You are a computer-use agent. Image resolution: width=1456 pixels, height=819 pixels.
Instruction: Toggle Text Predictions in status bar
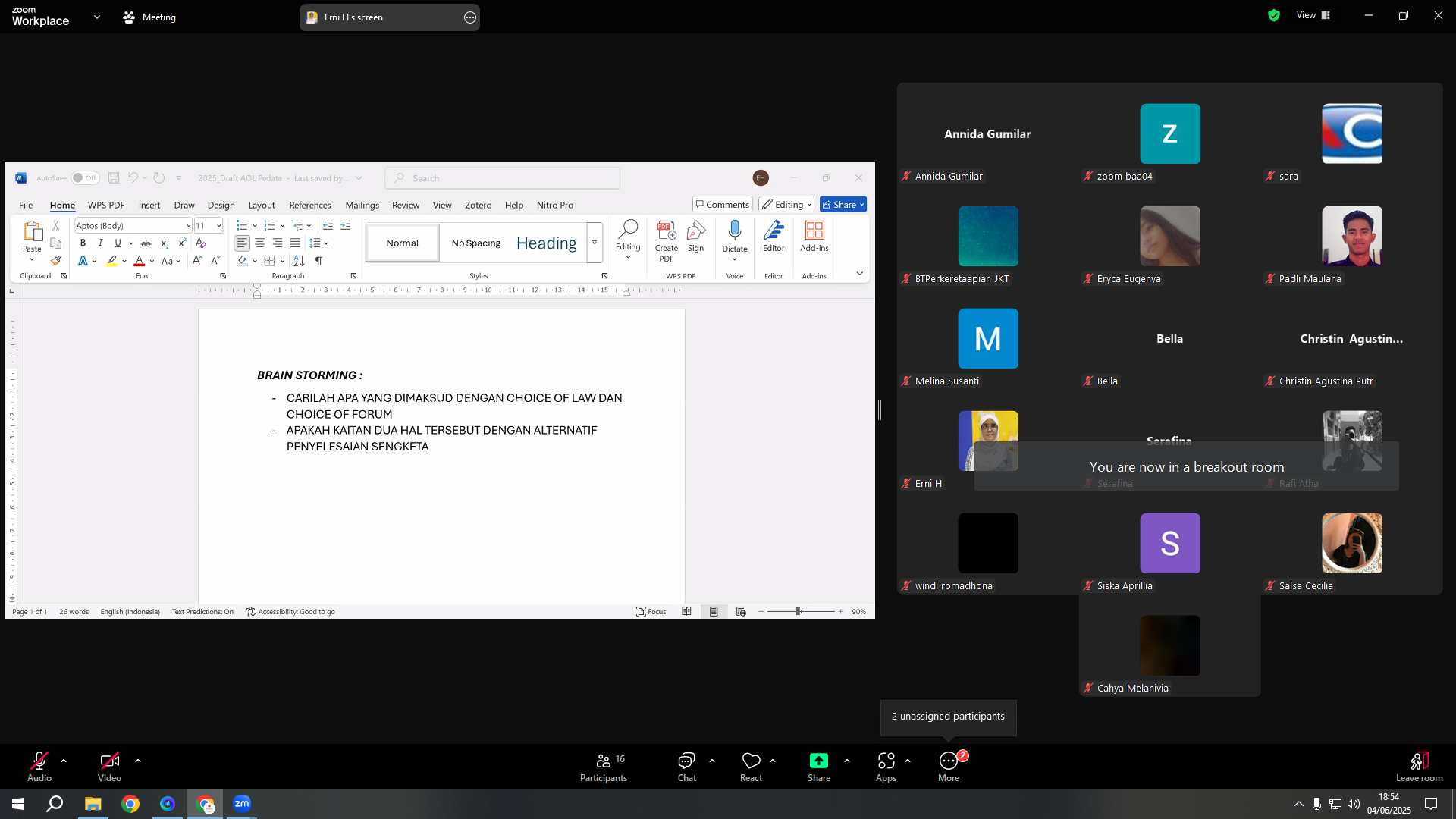pos(202,612)
